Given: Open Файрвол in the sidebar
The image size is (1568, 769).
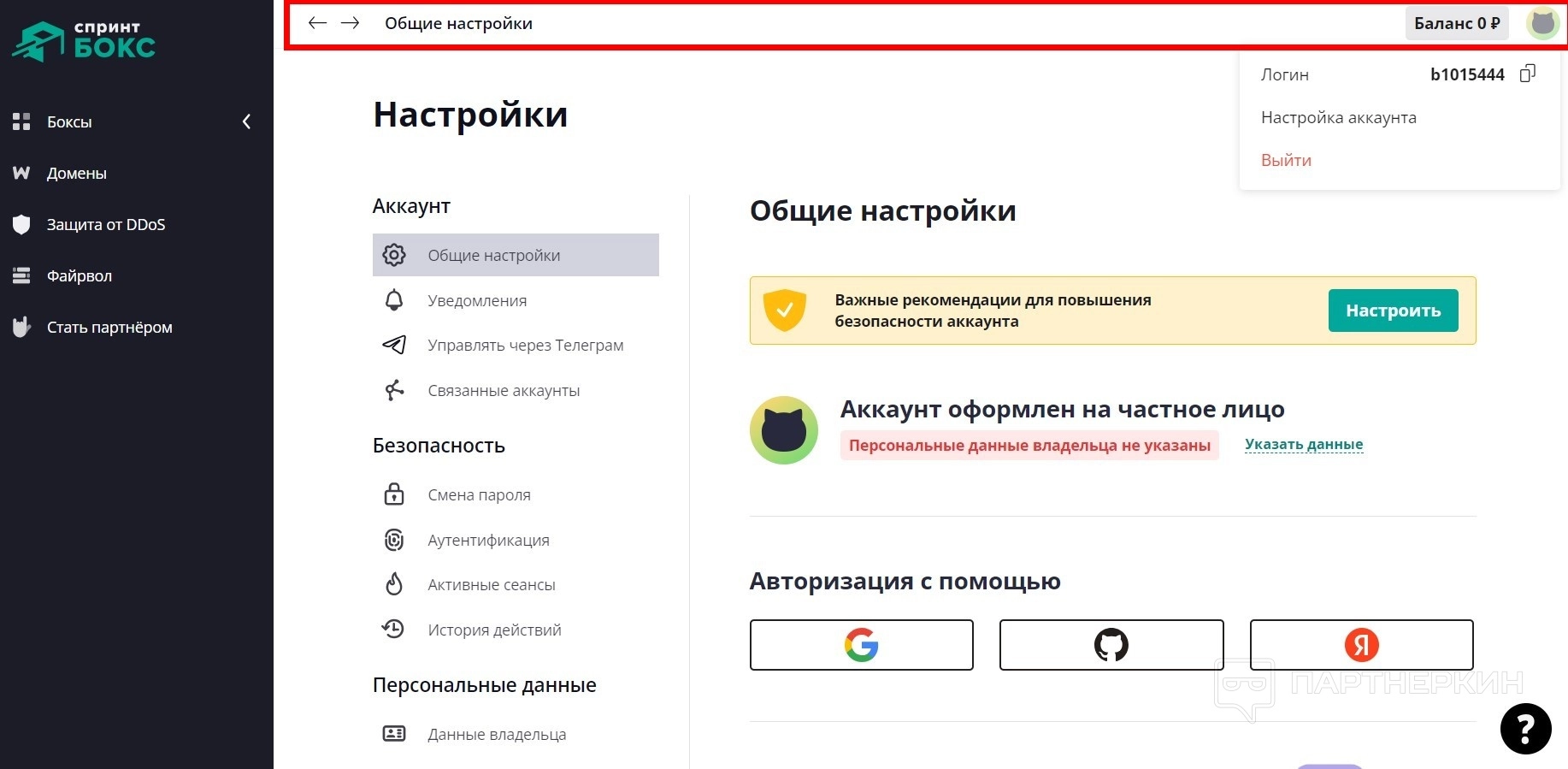Looking at the screenshot, I should click(x=80, y=275).
